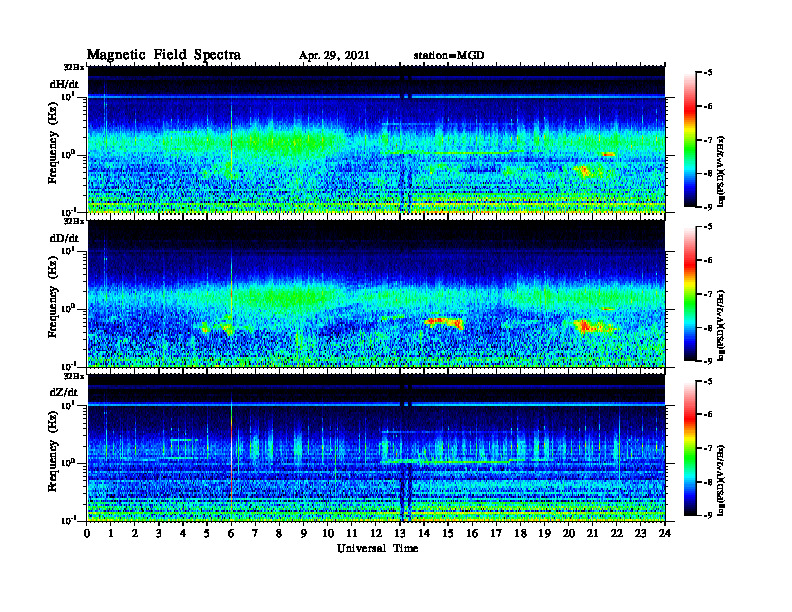
Task: Click hour 3 on the Universal Time axis
Action: click(159, 533)
